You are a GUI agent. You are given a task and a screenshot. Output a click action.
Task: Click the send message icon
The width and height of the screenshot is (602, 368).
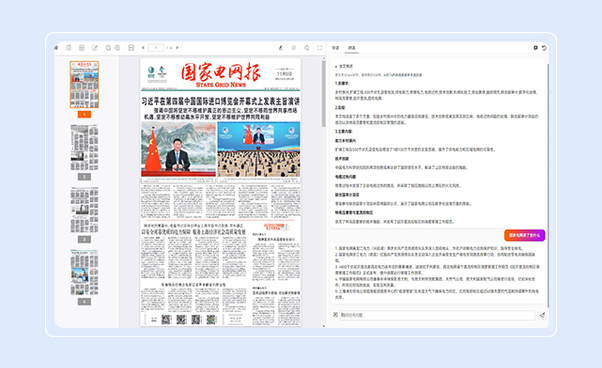[542, 315]
